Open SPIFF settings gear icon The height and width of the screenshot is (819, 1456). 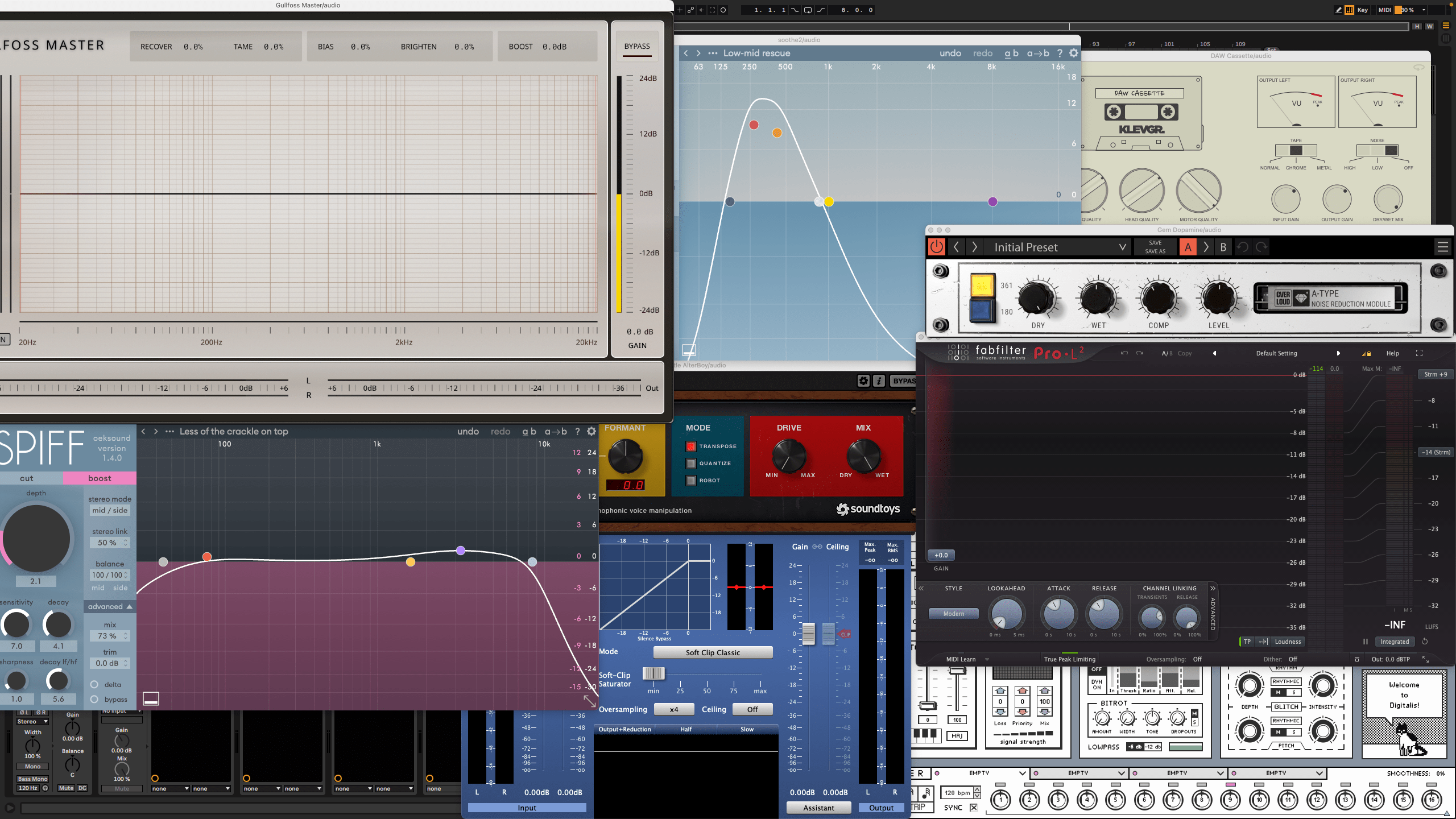(x=591, y=431)
